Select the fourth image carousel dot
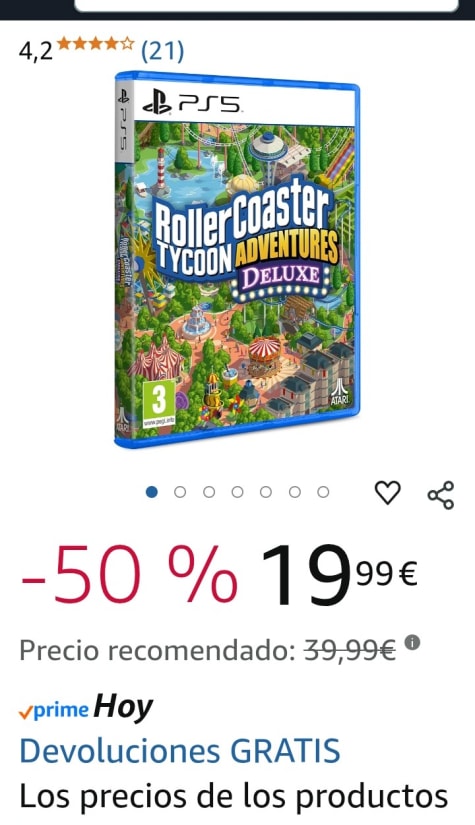The height and width of the screenshot is (825, 475). (237, 492)
